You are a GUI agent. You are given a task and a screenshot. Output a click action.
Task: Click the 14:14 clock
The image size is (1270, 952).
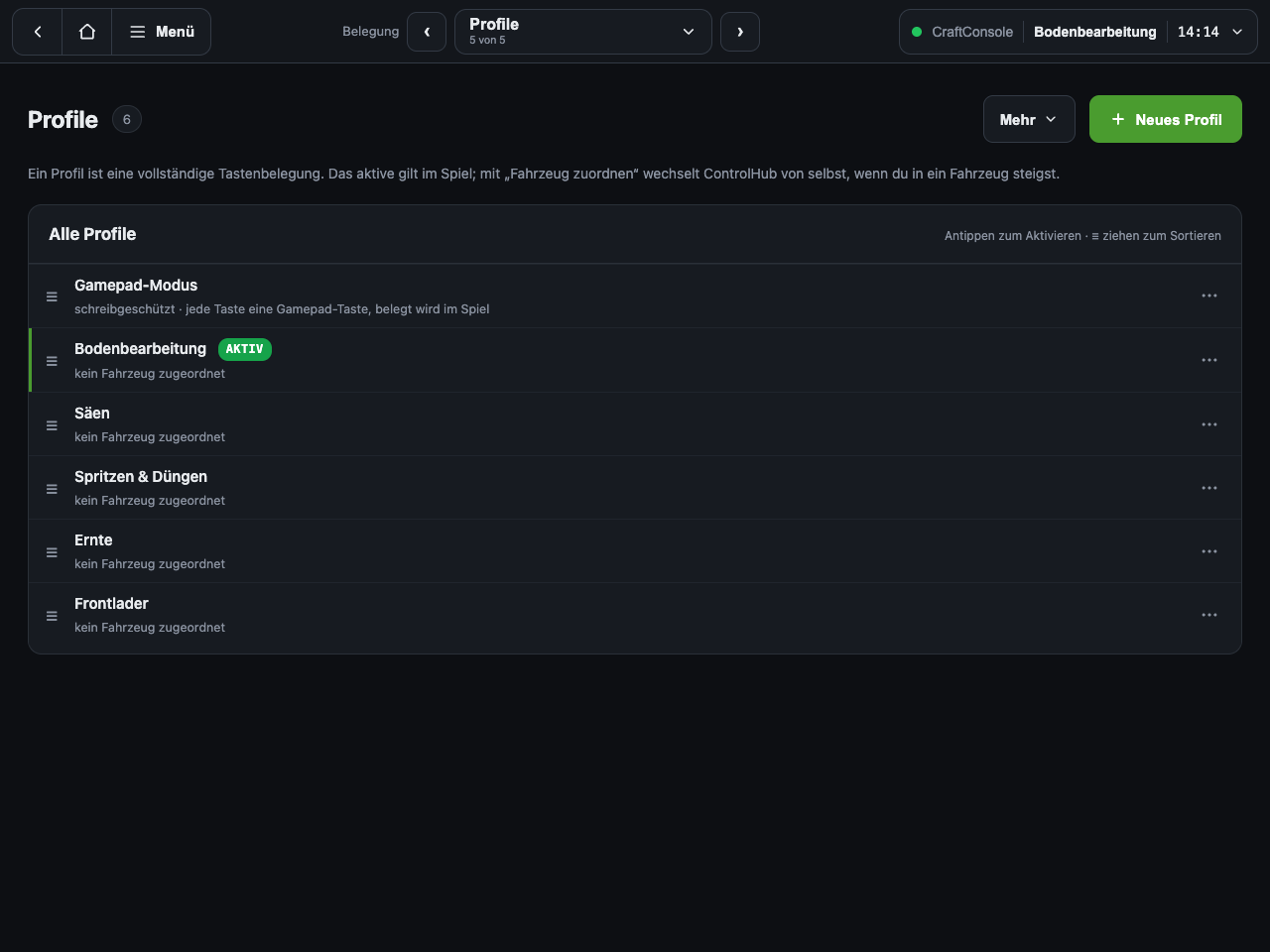[x=1199, y=32]
